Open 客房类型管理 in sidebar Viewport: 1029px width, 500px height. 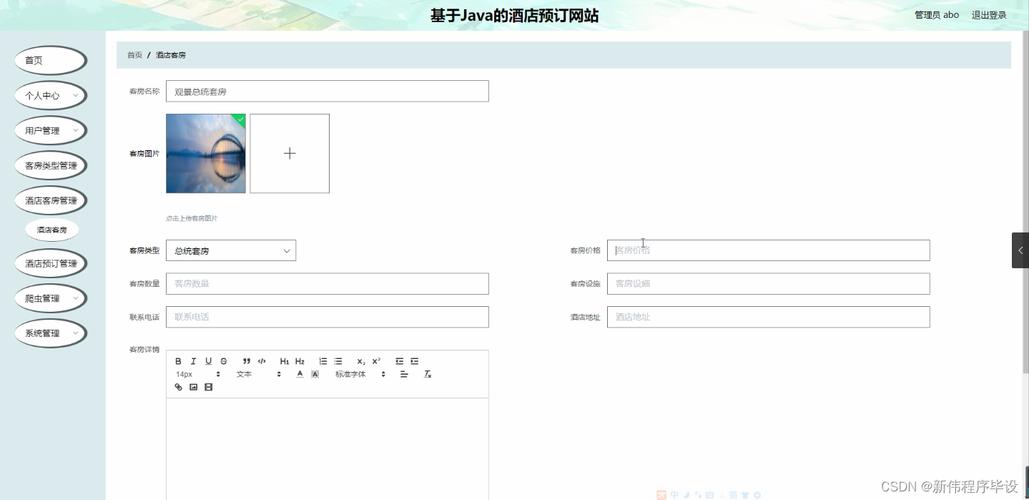coord(51,165)
